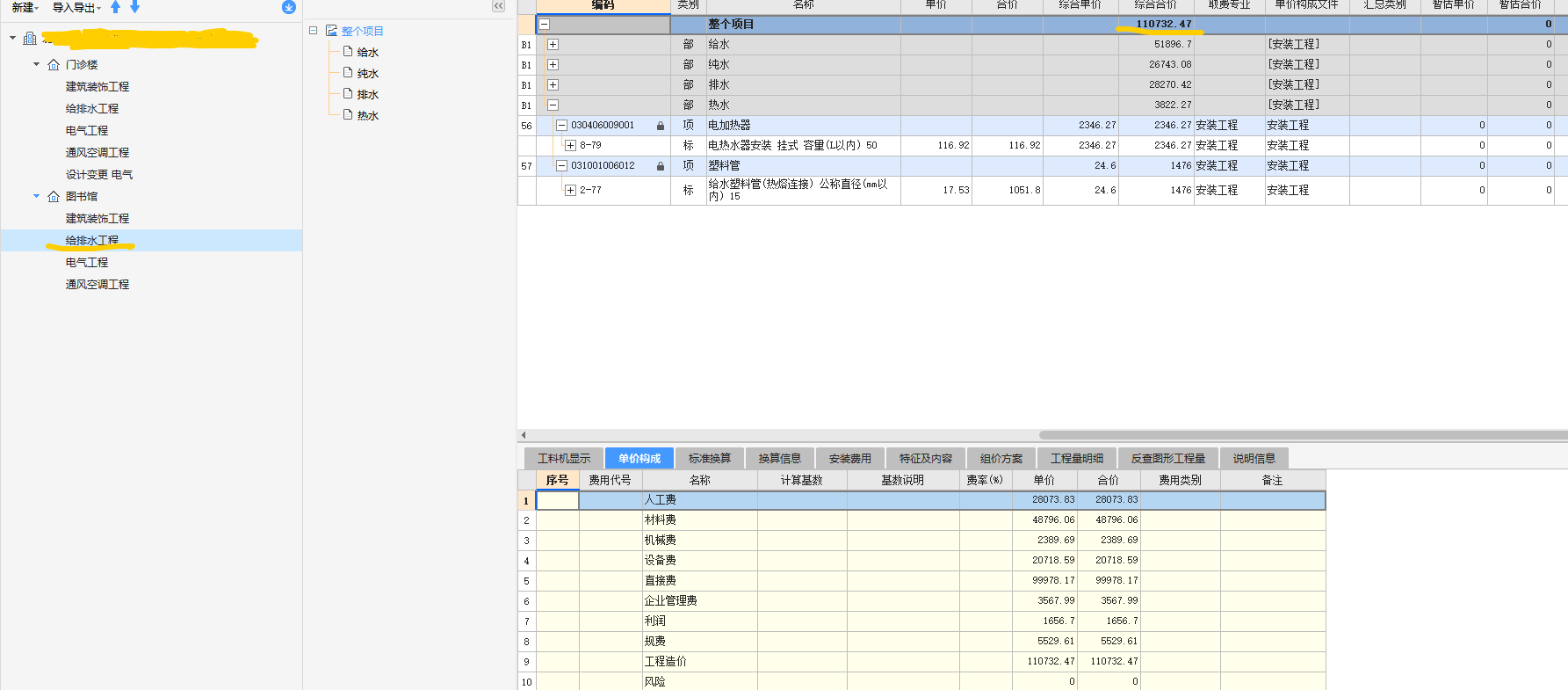This screenshot has width=1568, height=690.
Task: Click lock icon on row 031001006012
Action: tap(661, 166)
